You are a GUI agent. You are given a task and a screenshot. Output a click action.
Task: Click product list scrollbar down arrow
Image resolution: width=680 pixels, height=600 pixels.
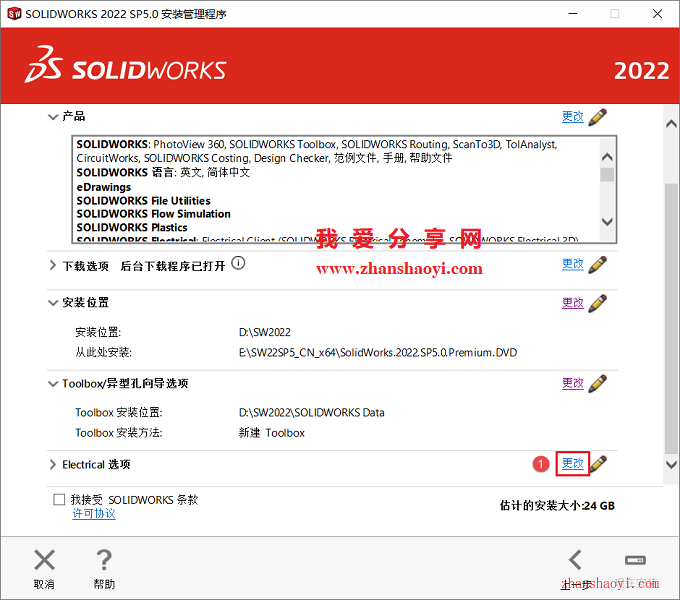pyautogui.click(x=608, y=222)
